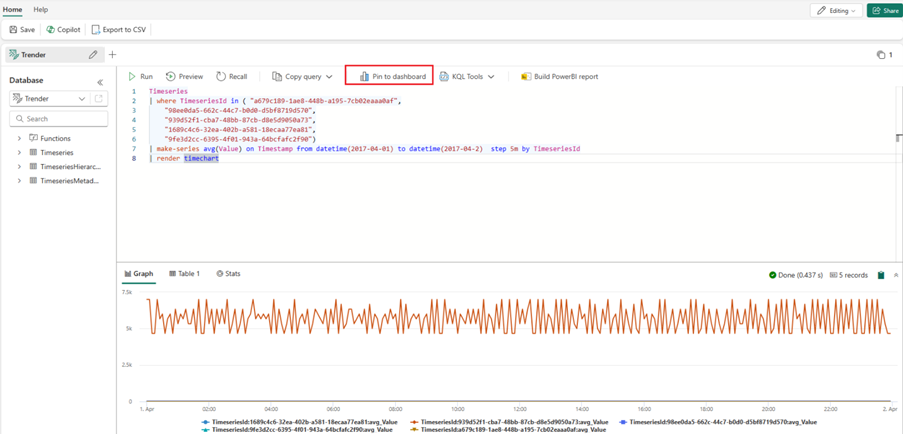The image size is (903, 434).
Task: Copy results with the clipboard icon
Action: (x=881, y=275)
